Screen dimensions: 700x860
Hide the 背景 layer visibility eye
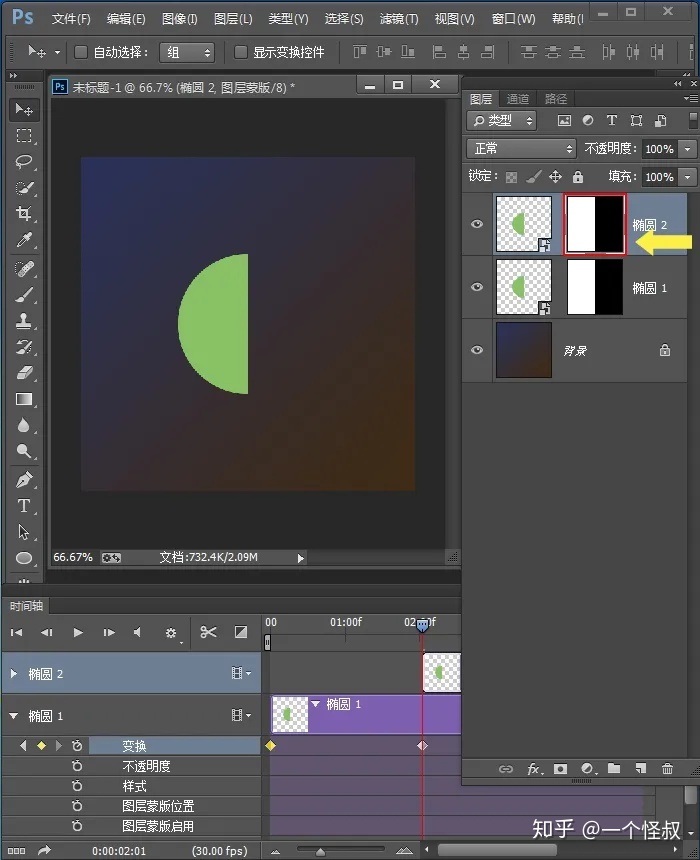click(x=477, y=350)
